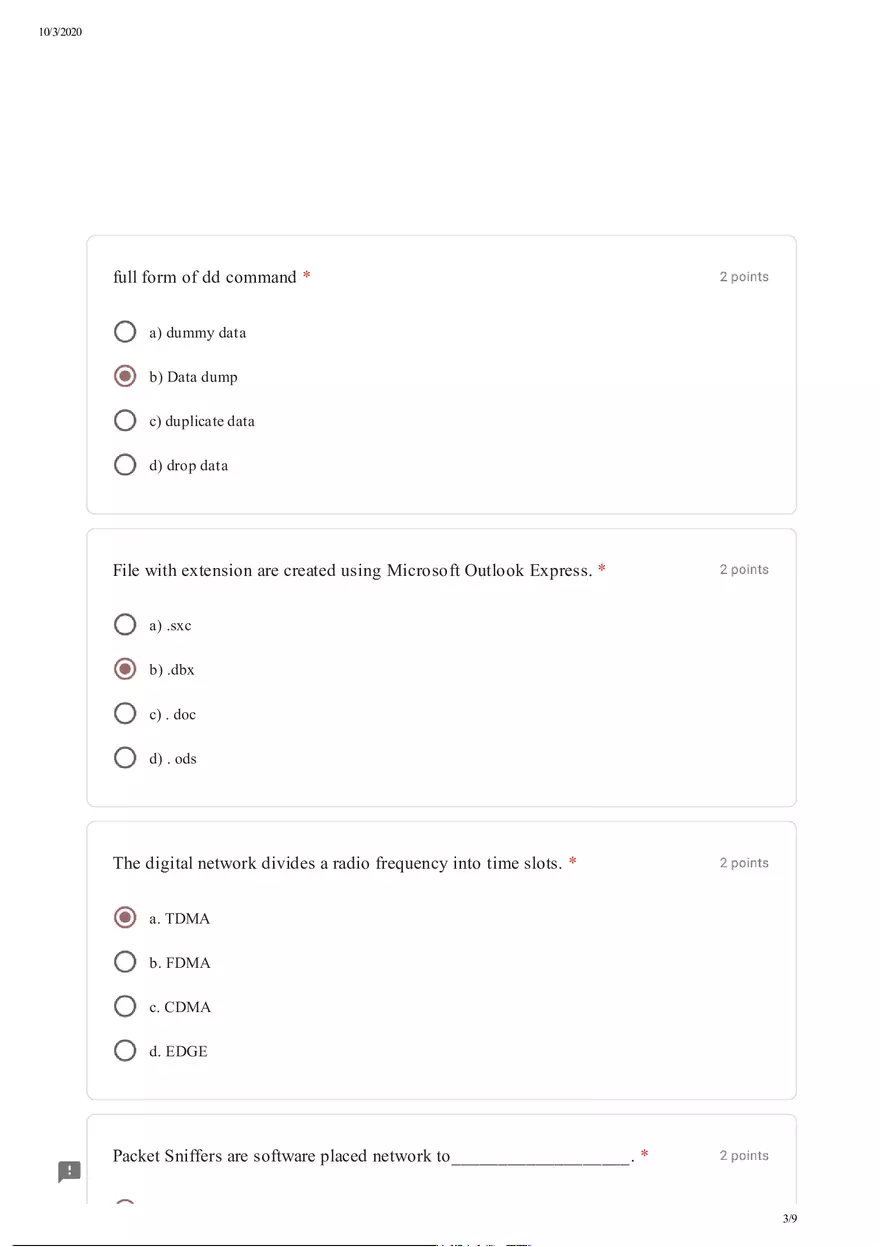This screenshot has width=880, height=1247.
Task: Select option d. EDGE
Action: 125,1050
